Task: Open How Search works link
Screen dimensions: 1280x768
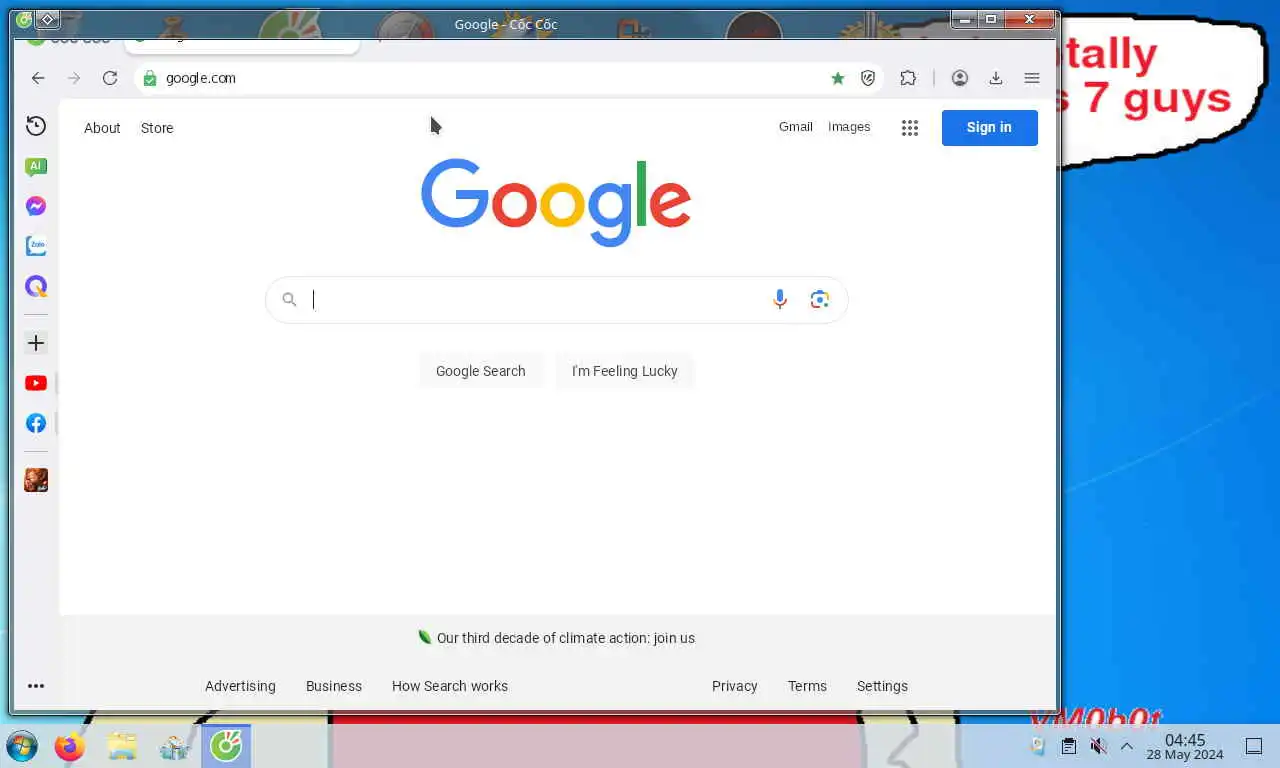Action: (x=450, y=686)
